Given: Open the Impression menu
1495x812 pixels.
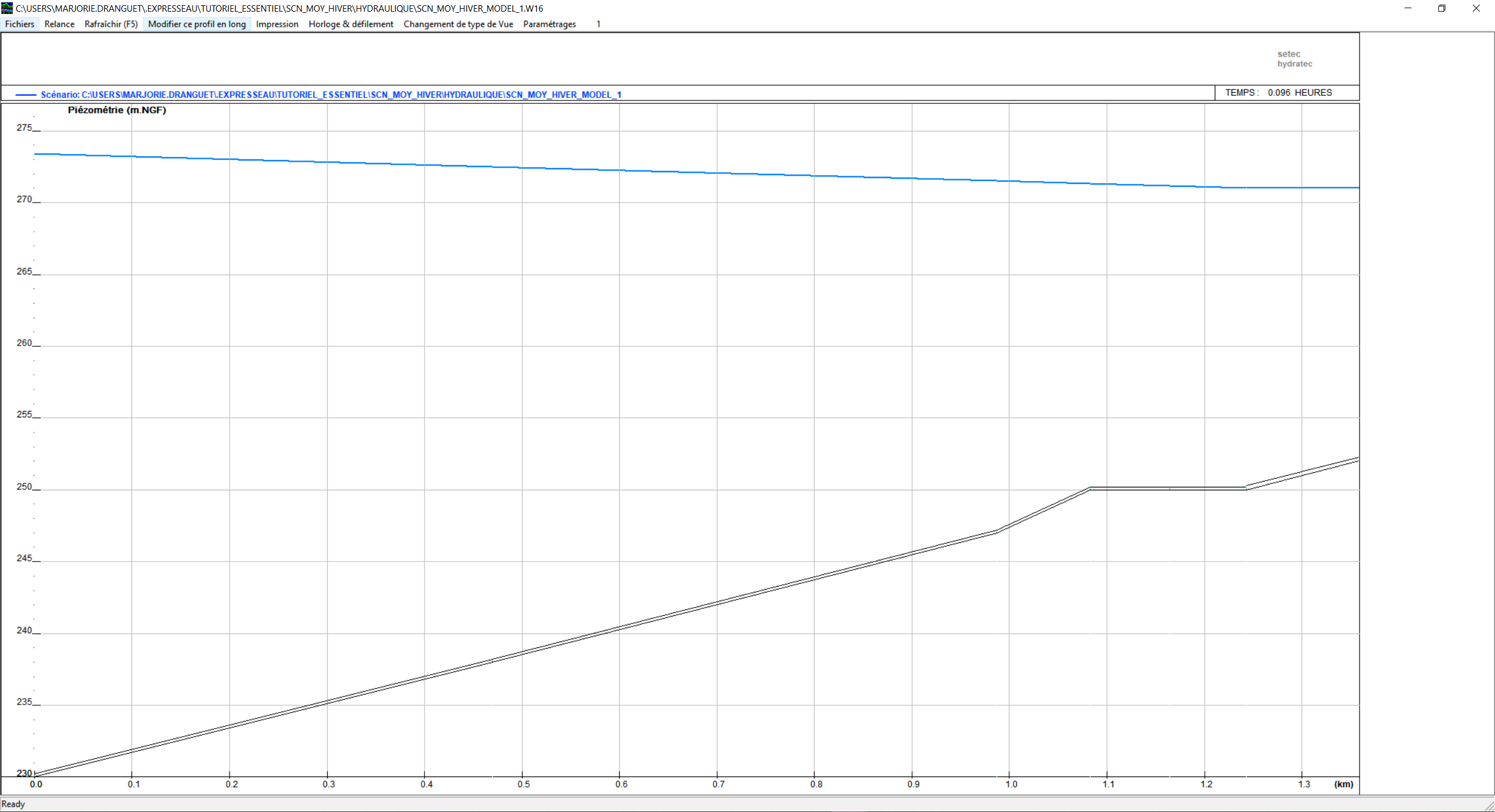Looking at the screenshot, I should [x=277, y=24].
